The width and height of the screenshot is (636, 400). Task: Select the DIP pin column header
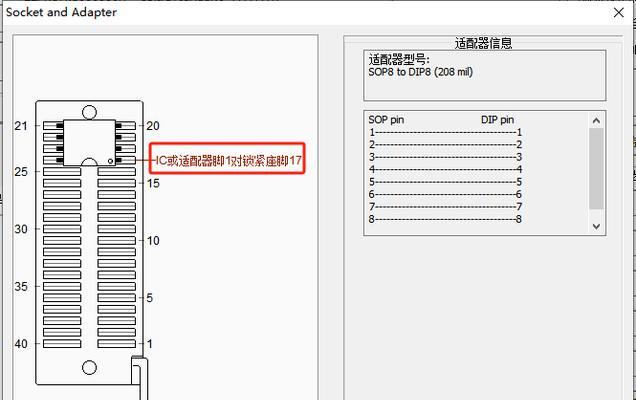[x=497, y=120]
